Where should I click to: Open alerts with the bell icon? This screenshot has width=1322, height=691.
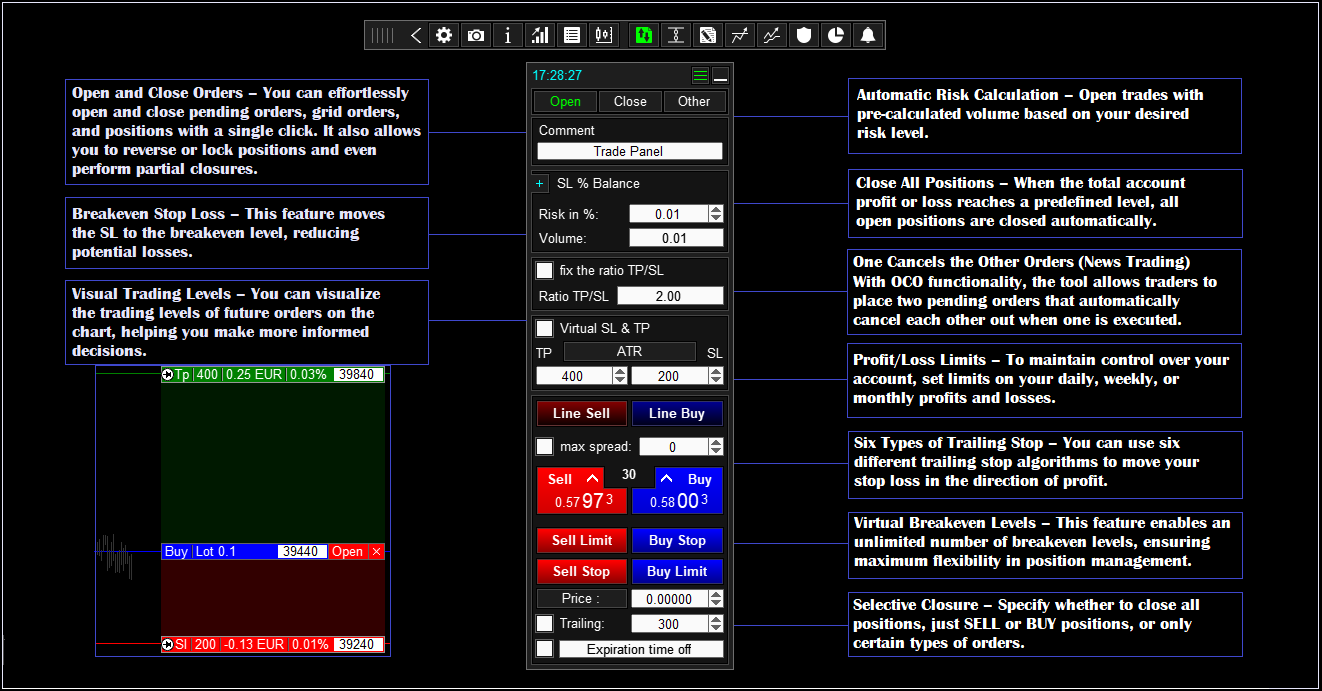click(x=867, y=36)
